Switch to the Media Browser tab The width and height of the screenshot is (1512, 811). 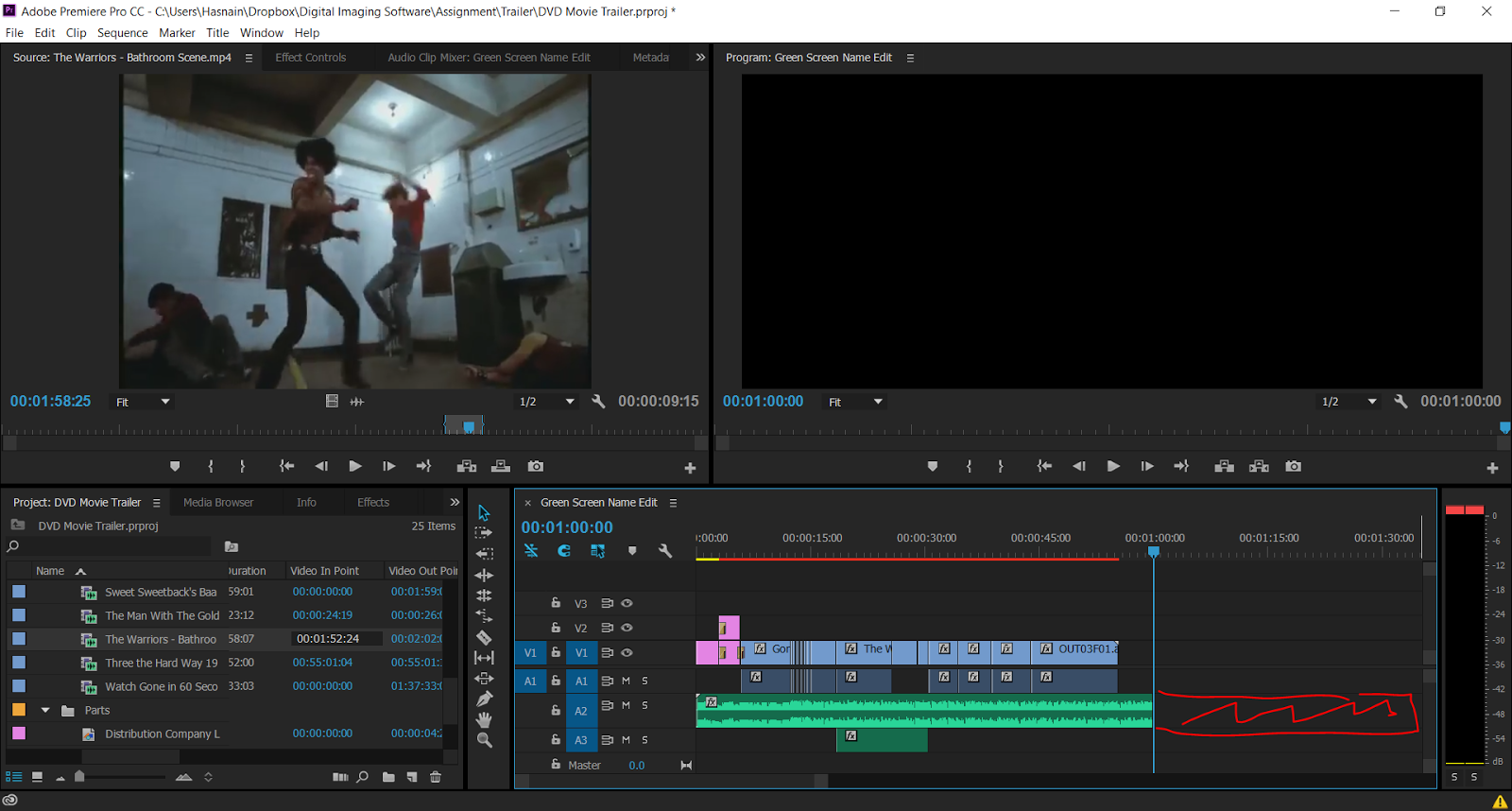coord(218,502)
